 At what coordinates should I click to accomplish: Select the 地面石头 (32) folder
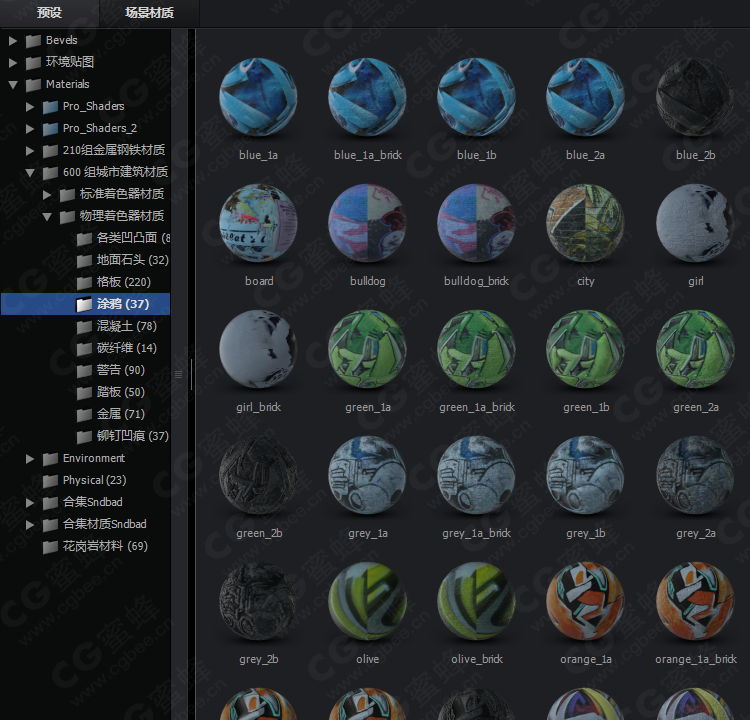[123, 260]
